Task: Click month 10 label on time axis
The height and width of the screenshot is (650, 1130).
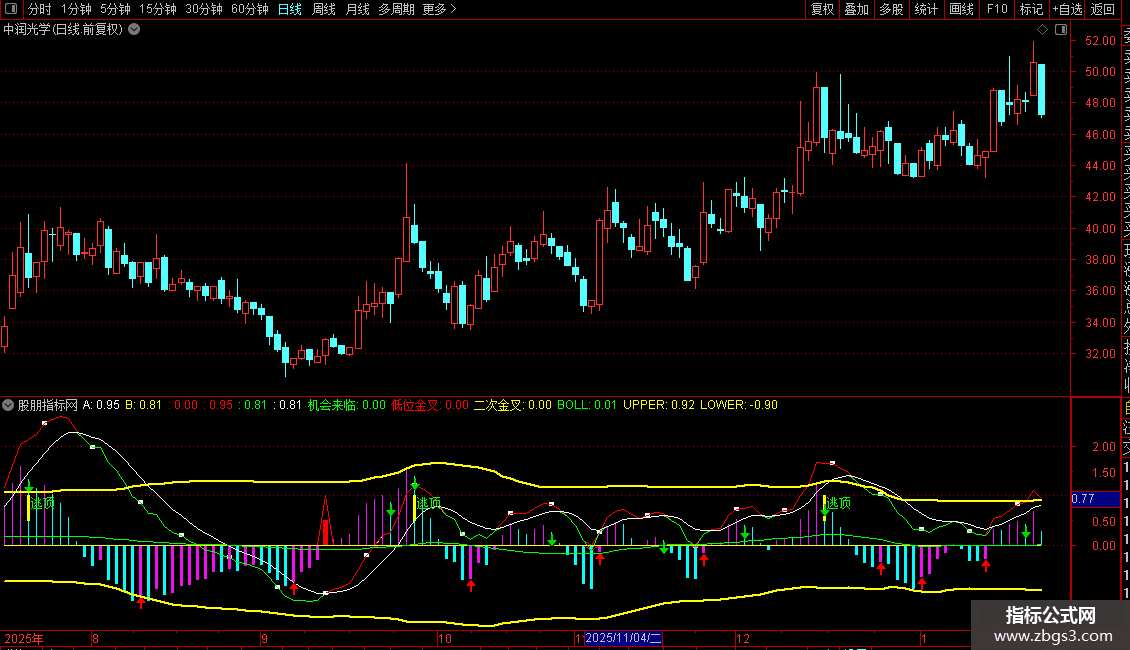Action: pos(445,638)
